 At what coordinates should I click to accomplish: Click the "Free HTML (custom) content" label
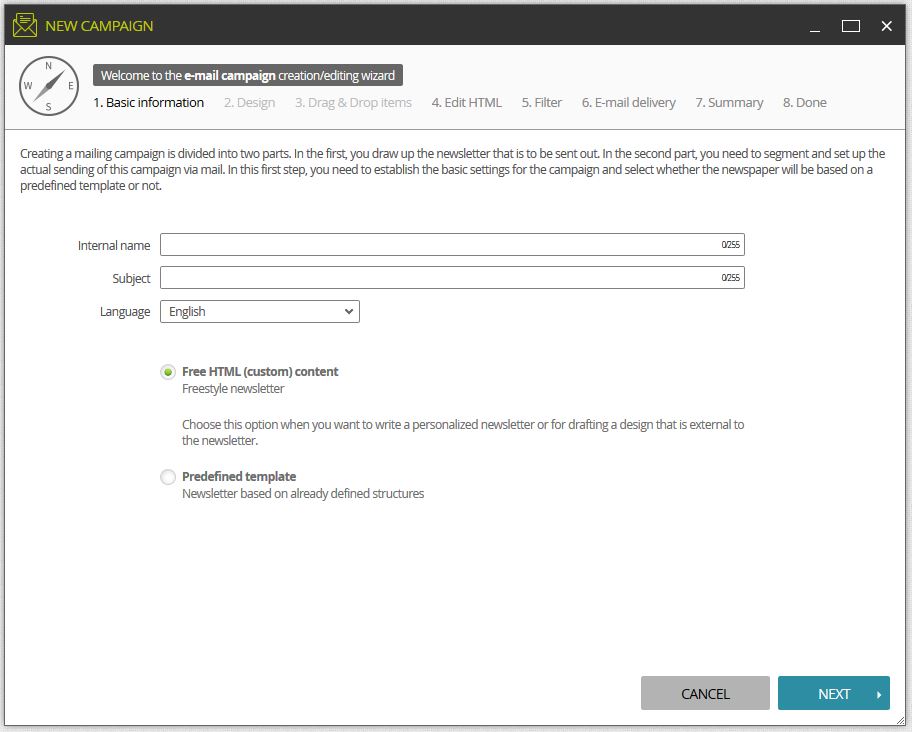point(260,372)
